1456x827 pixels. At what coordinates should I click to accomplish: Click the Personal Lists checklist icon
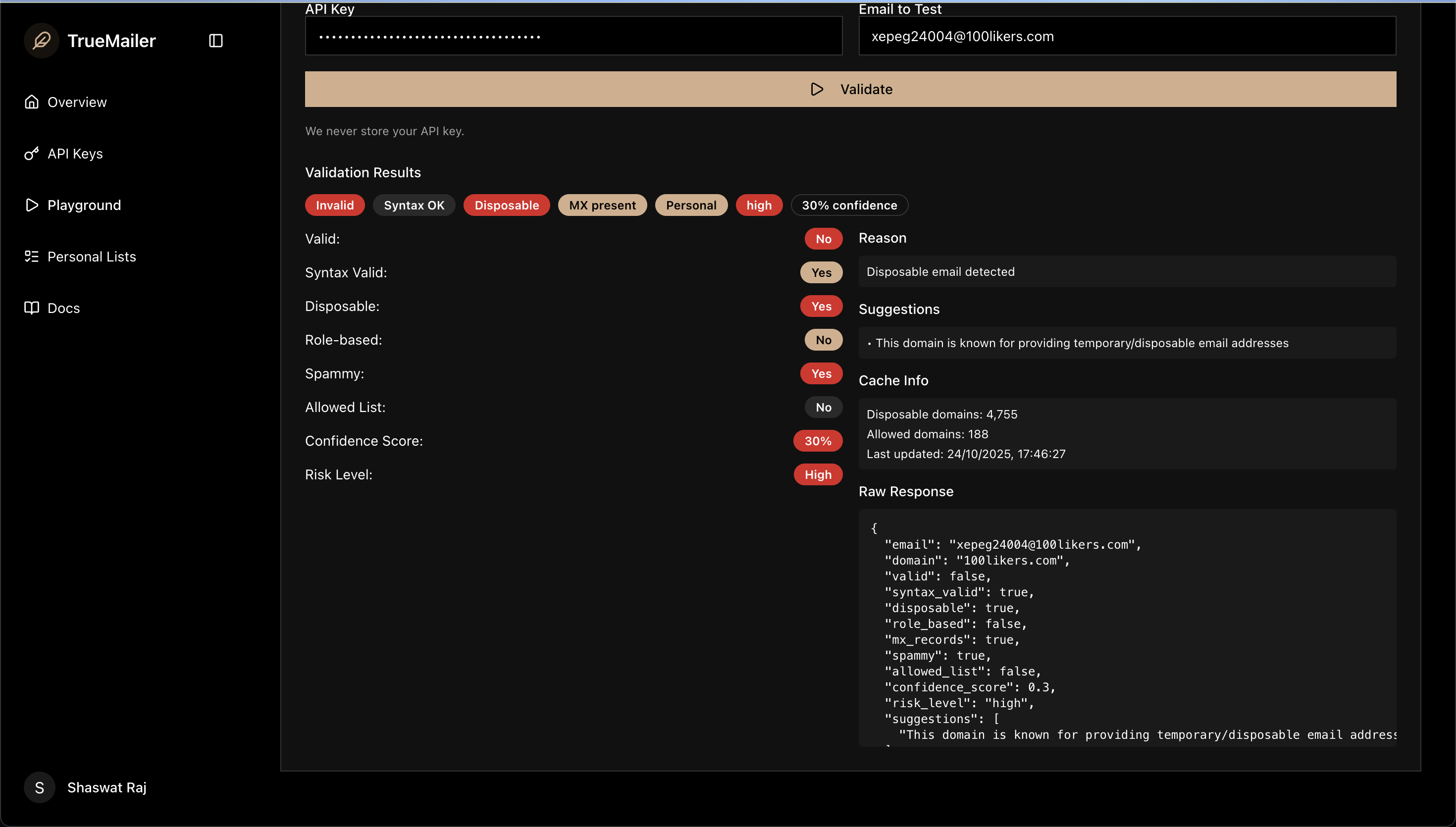(32, 257)
